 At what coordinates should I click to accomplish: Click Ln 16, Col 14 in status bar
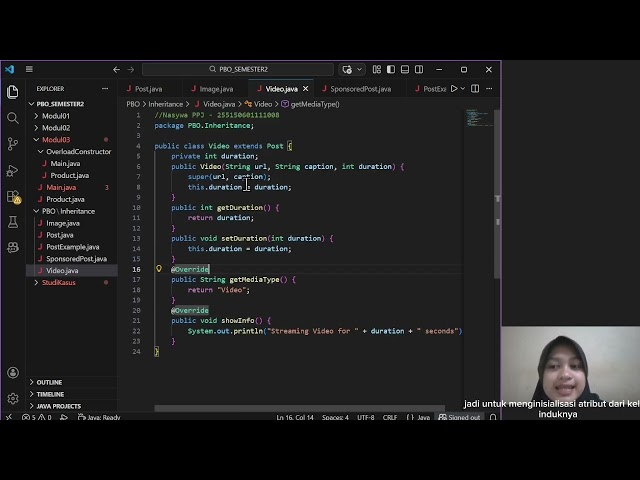tap(295, 417)
